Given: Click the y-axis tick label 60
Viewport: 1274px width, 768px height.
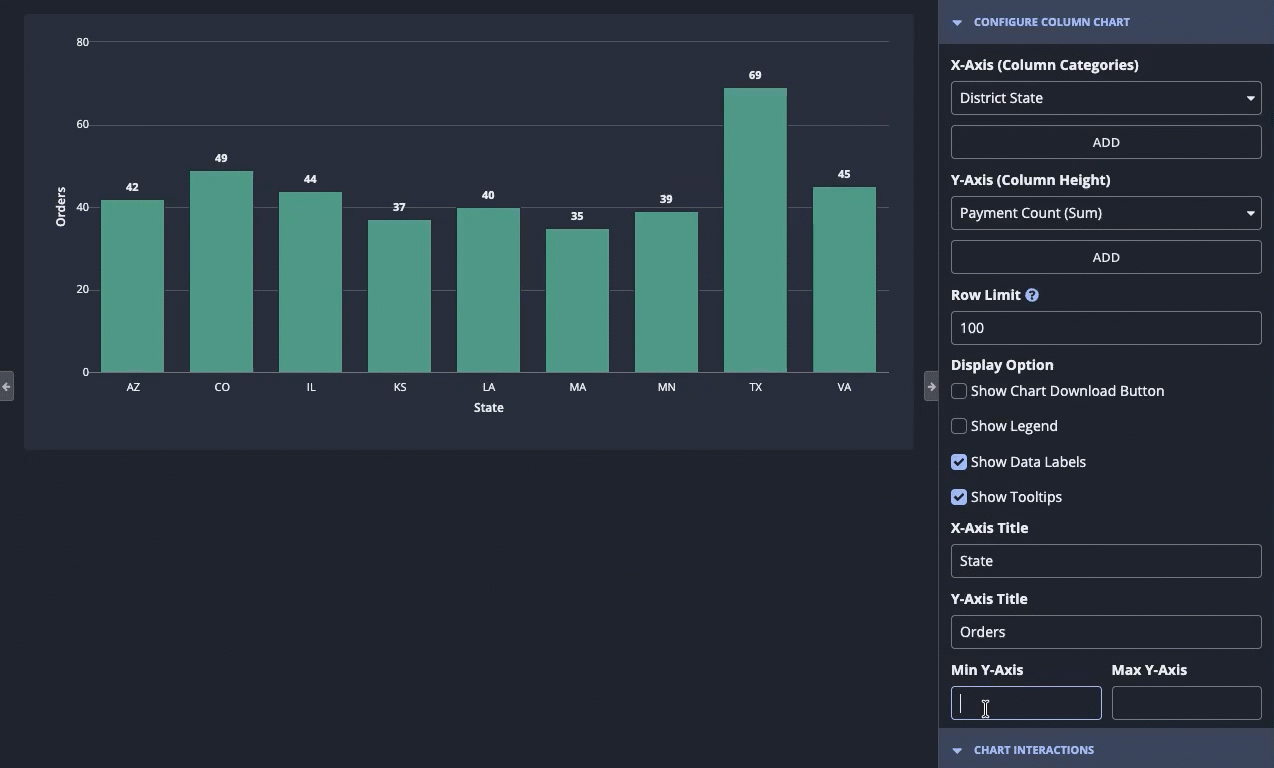Looking at the screenshot, I should (82, 125).
